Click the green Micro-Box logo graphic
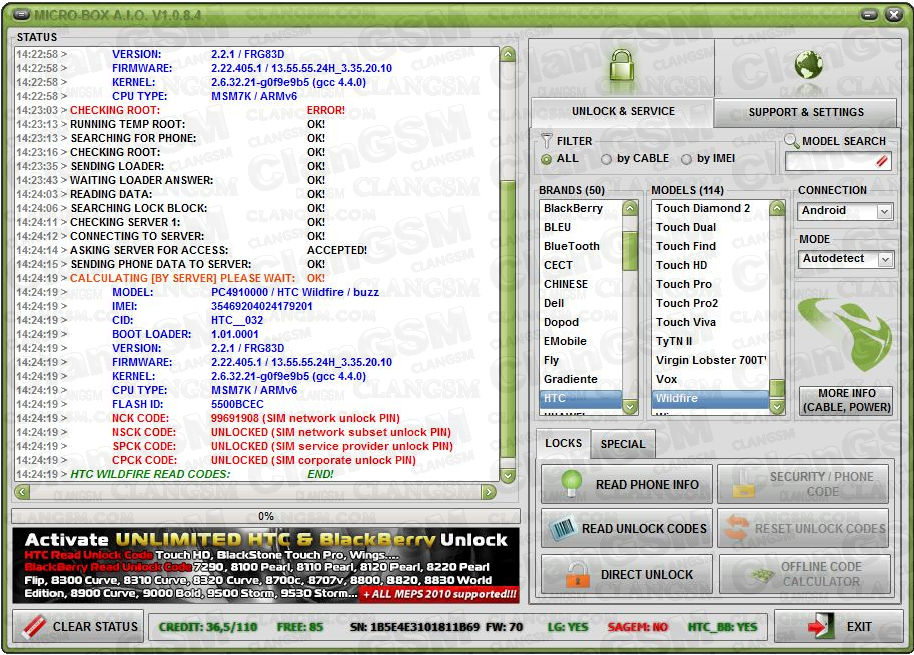 [845, 333]
